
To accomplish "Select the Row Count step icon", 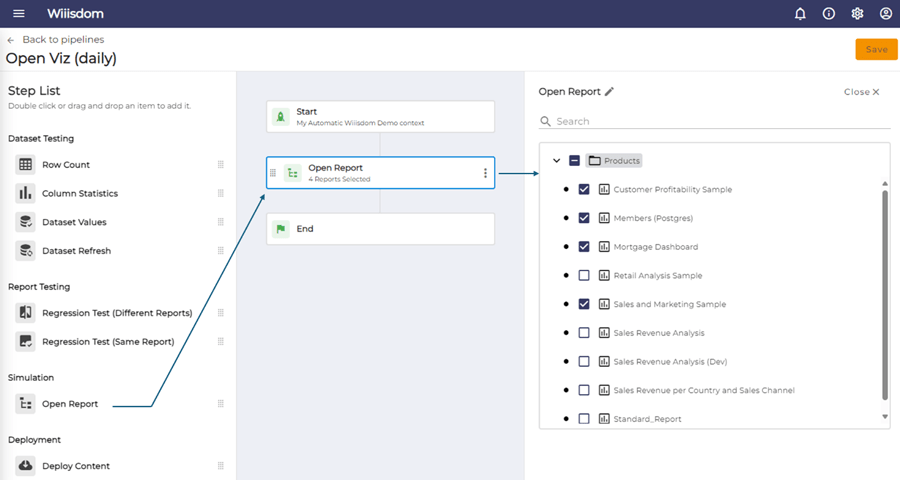I will pyautogui.click(x=25, y=165).
